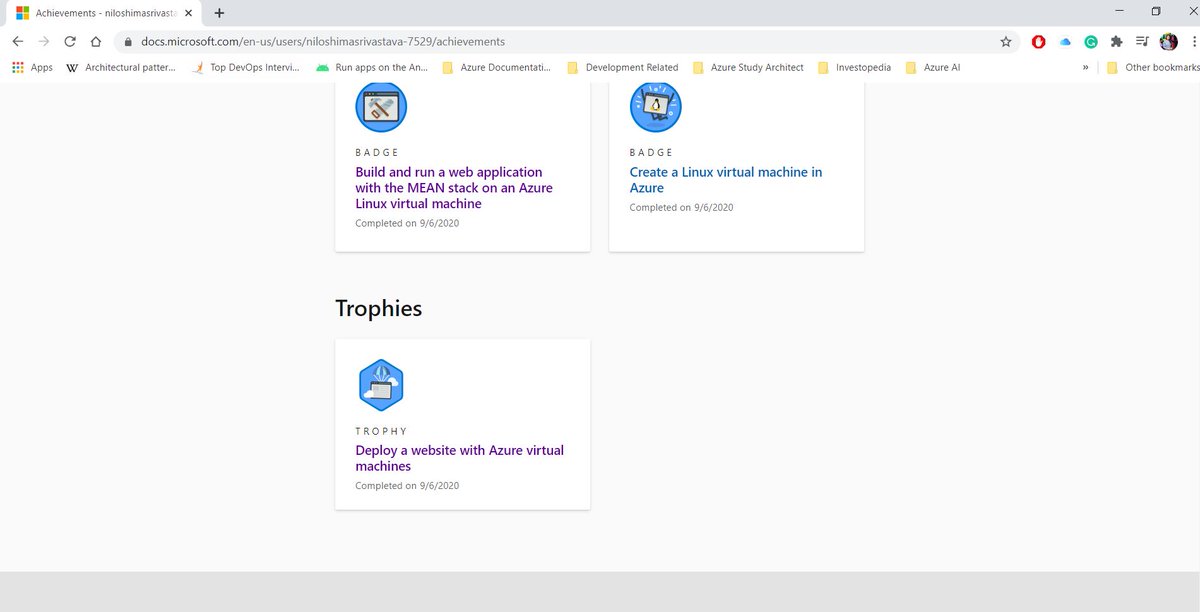Open the Other bookmarks folder
1200x612 pixels.
coord(1152,67)
